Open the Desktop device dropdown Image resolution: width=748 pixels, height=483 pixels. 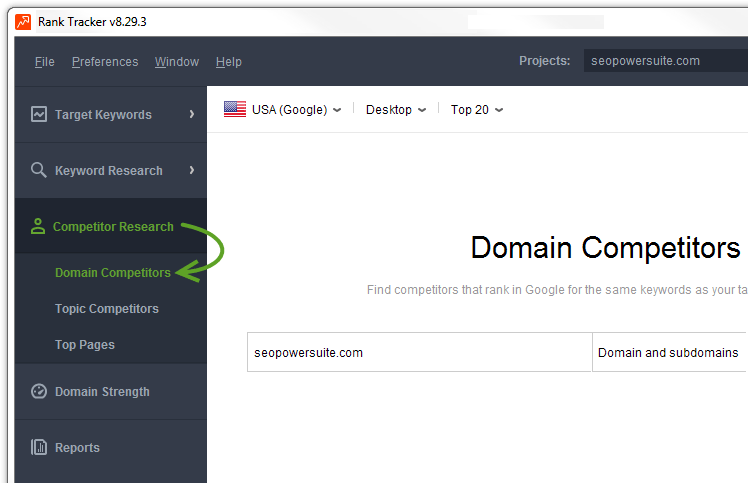[x=395, y=110]
